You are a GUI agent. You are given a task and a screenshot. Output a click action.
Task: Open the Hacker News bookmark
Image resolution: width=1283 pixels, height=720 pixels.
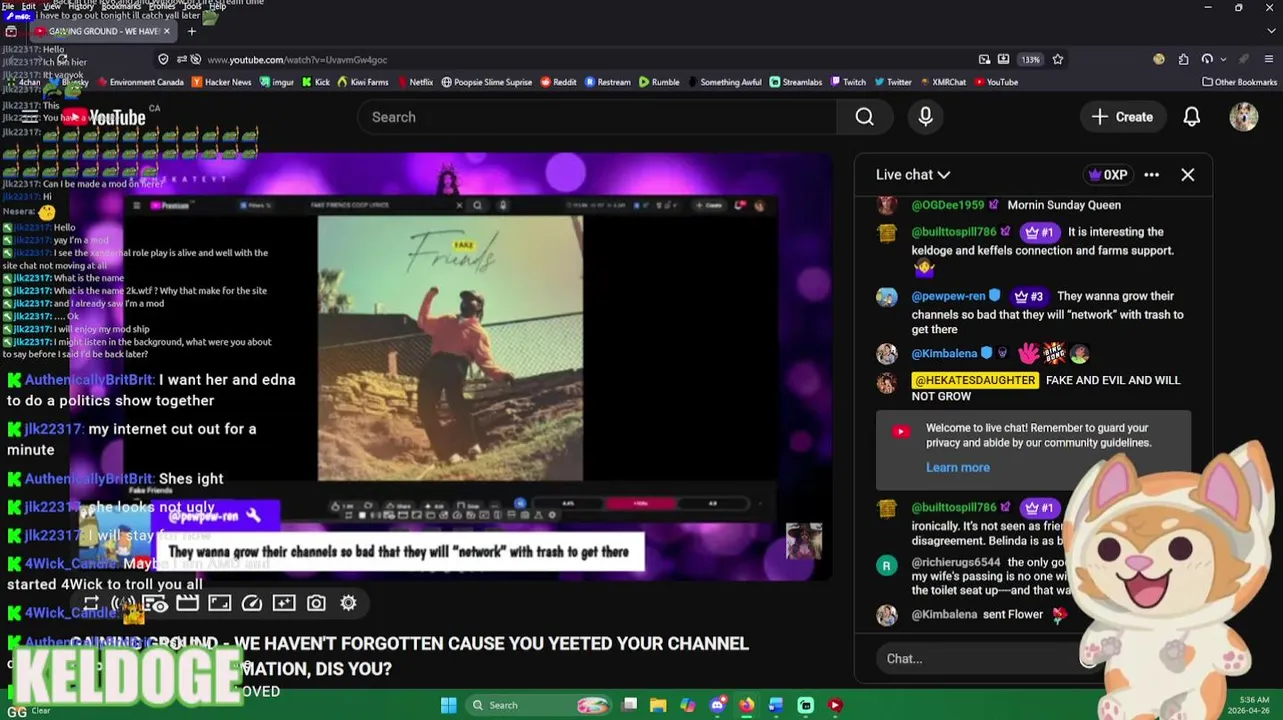point(221,82)
